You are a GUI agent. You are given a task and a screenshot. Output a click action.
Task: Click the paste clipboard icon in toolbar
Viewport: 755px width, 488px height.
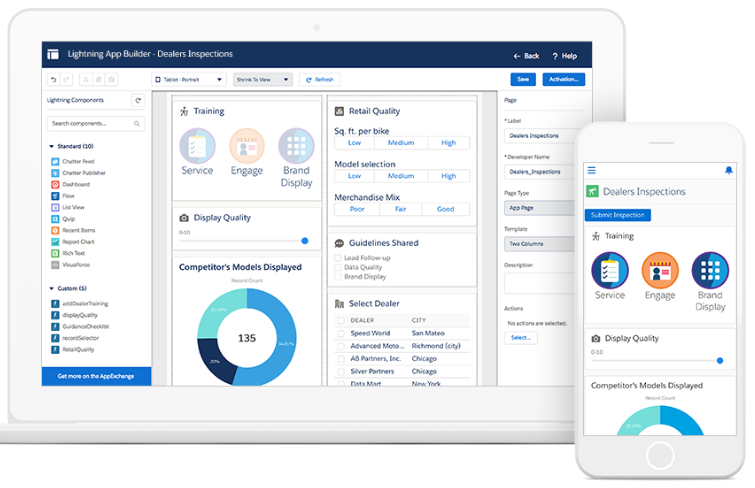[111, 79]
